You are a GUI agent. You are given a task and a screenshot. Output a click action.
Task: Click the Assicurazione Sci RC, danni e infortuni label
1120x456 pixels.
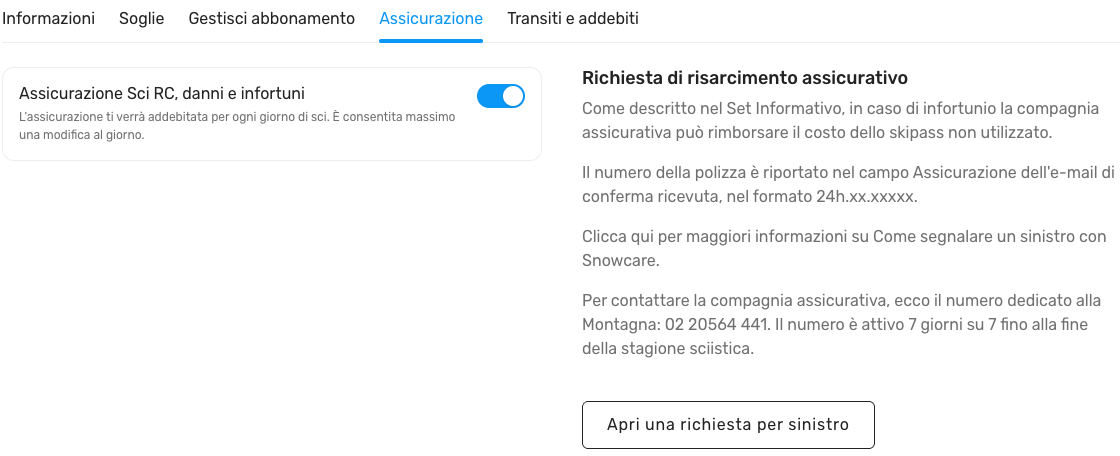click(162, 93)
